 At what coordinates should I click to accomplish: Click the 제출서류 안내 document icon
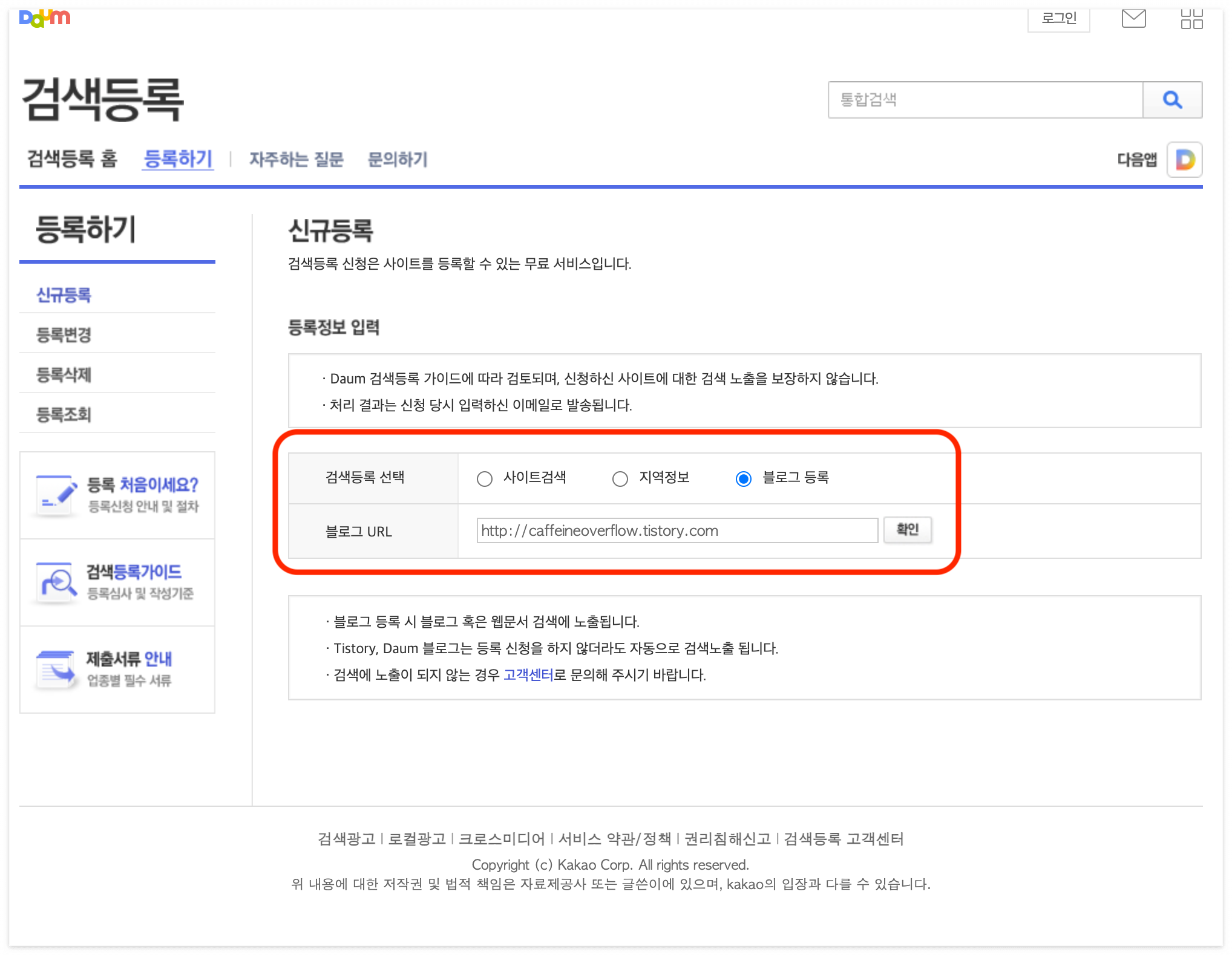(56, 669)
